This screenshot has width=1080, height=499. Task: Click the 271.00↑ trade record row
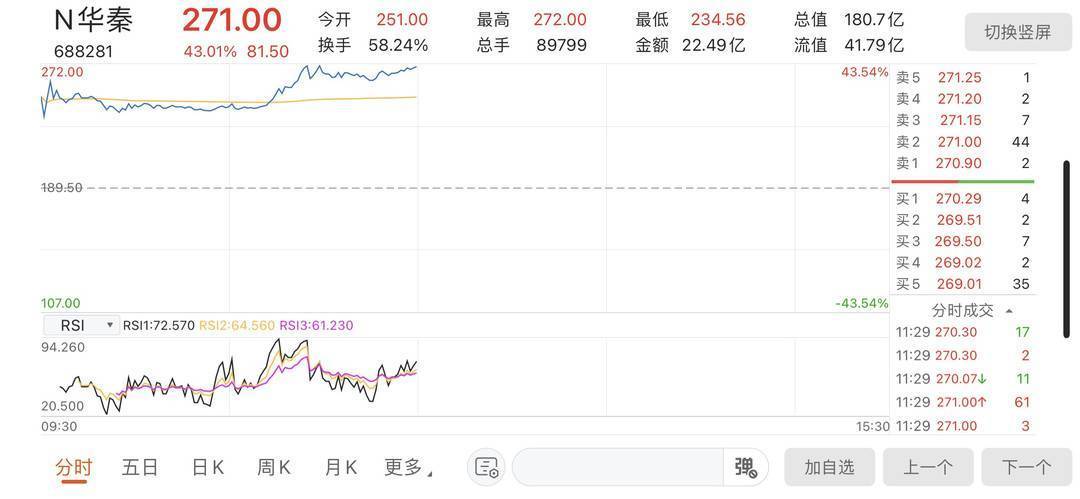pos(961,402)
